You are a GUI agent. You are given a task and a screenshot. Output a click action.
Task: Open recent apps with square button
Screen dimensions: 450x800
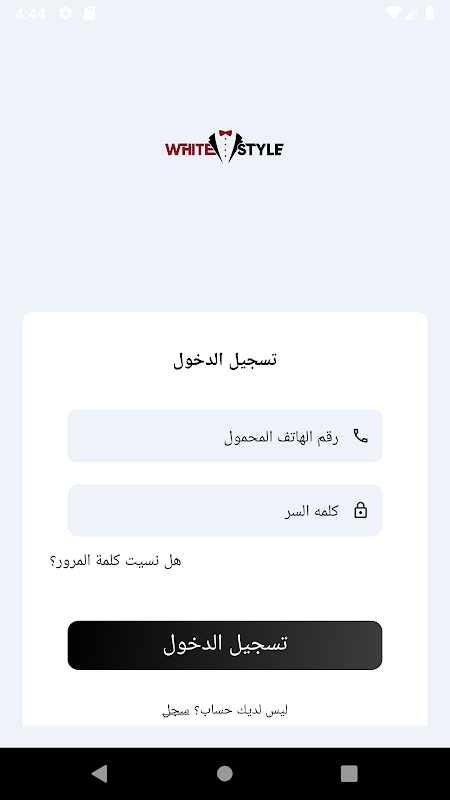[349, 773]
